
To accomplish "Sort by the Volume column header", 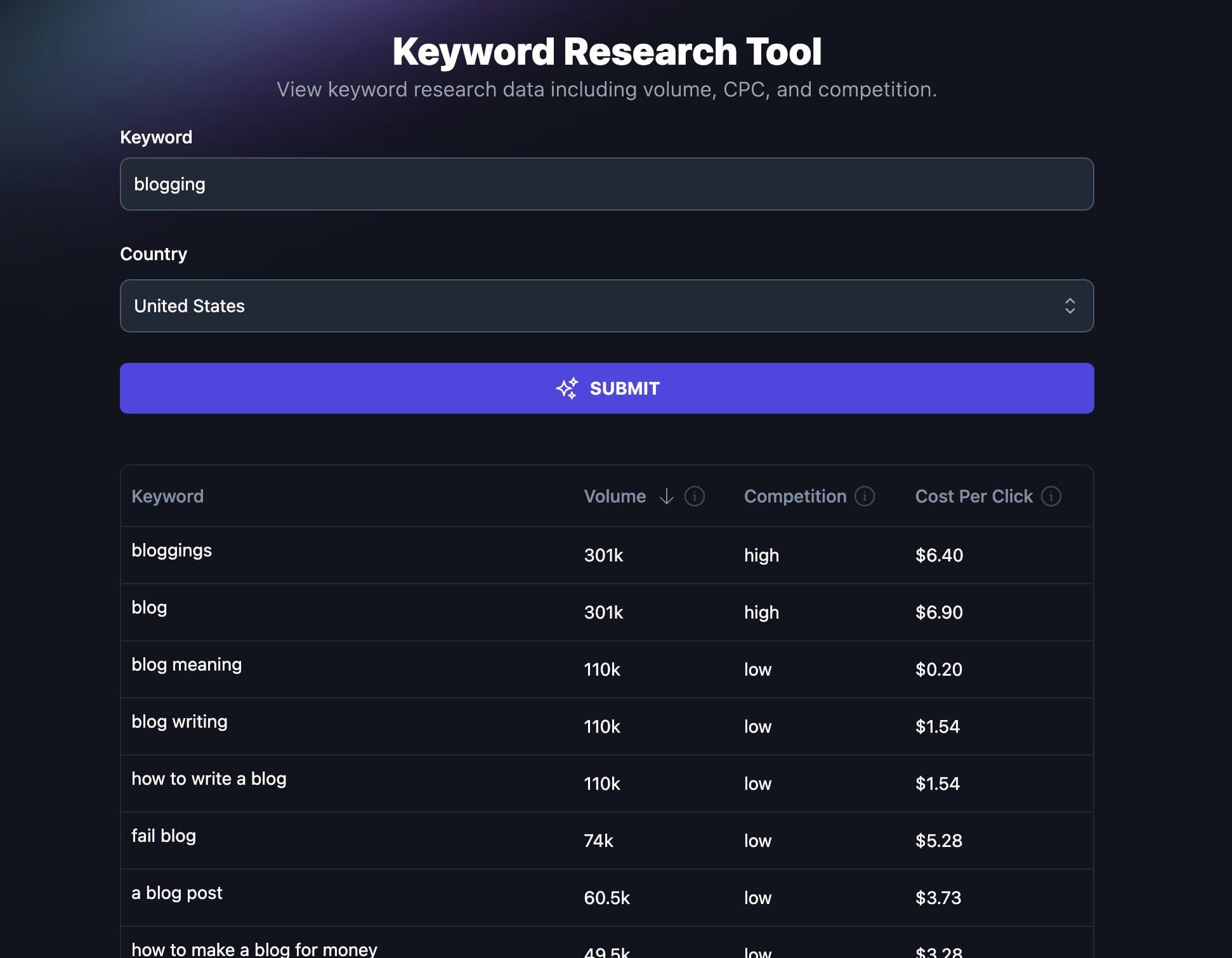I will [x=614, y=496].
